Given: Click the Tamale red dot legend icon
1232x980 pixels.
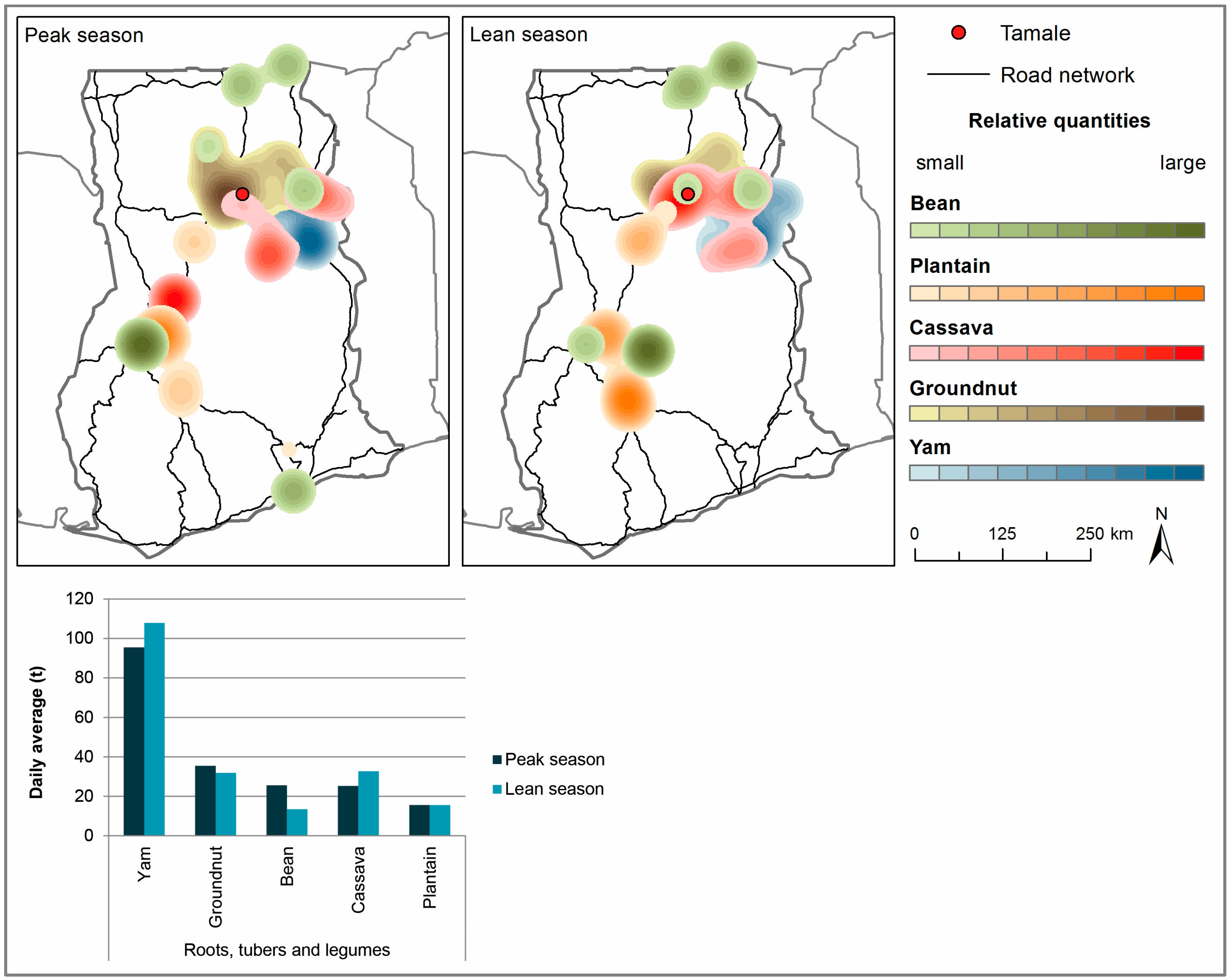Looking at the screenshot, I should click(x=958, y=33).
